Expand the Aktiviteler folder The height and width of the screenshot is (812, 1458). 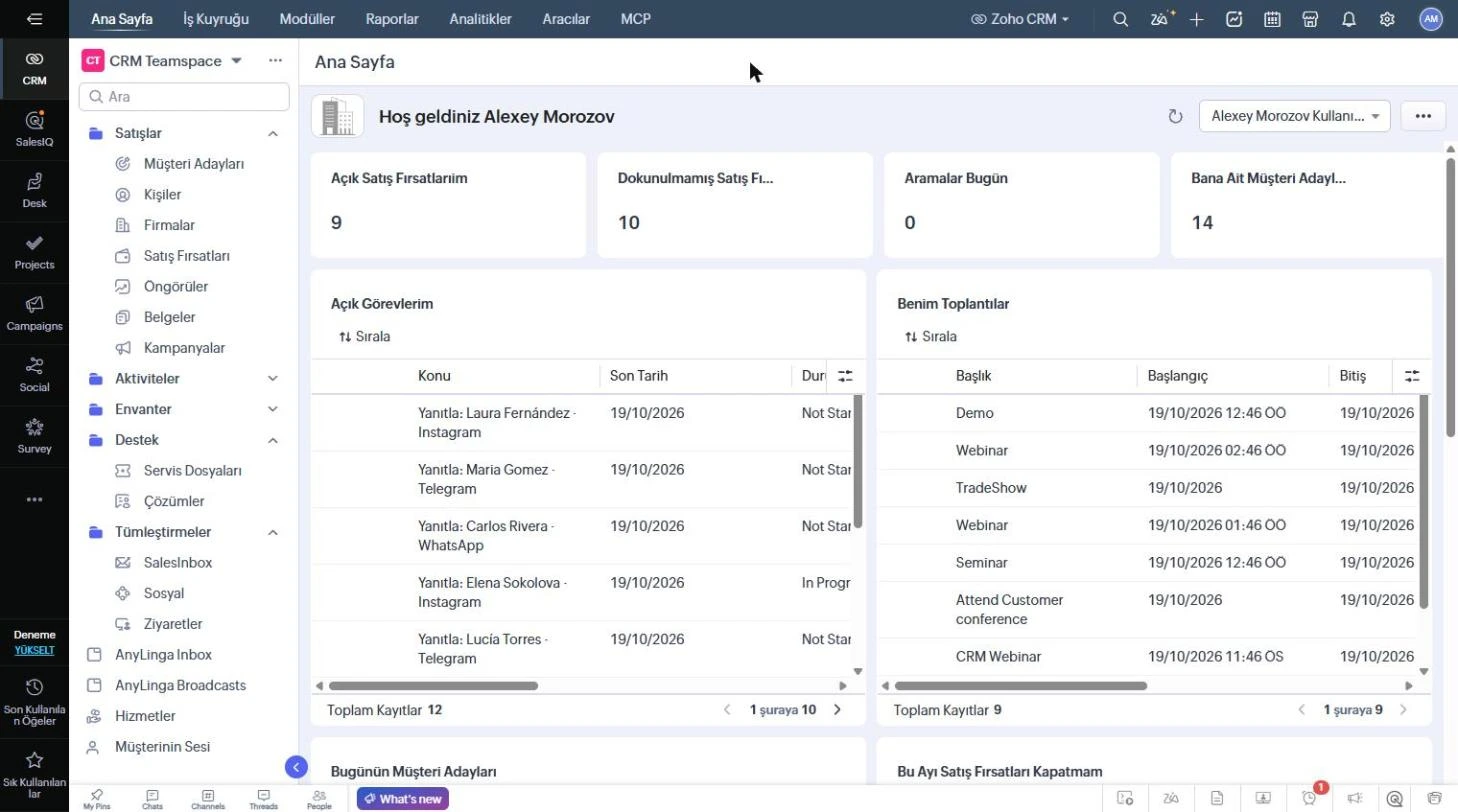coord(272,379)
